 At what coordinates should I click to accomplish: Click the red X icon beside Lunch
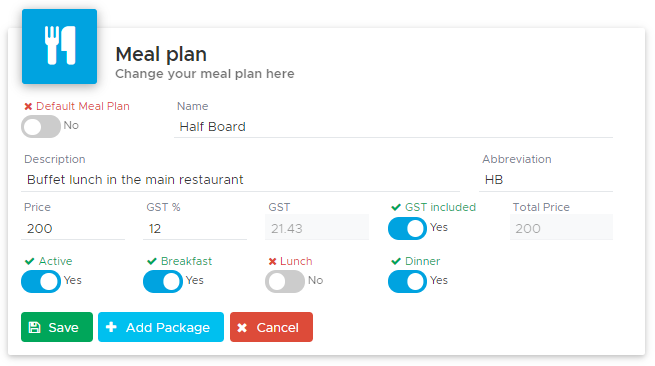272,262
